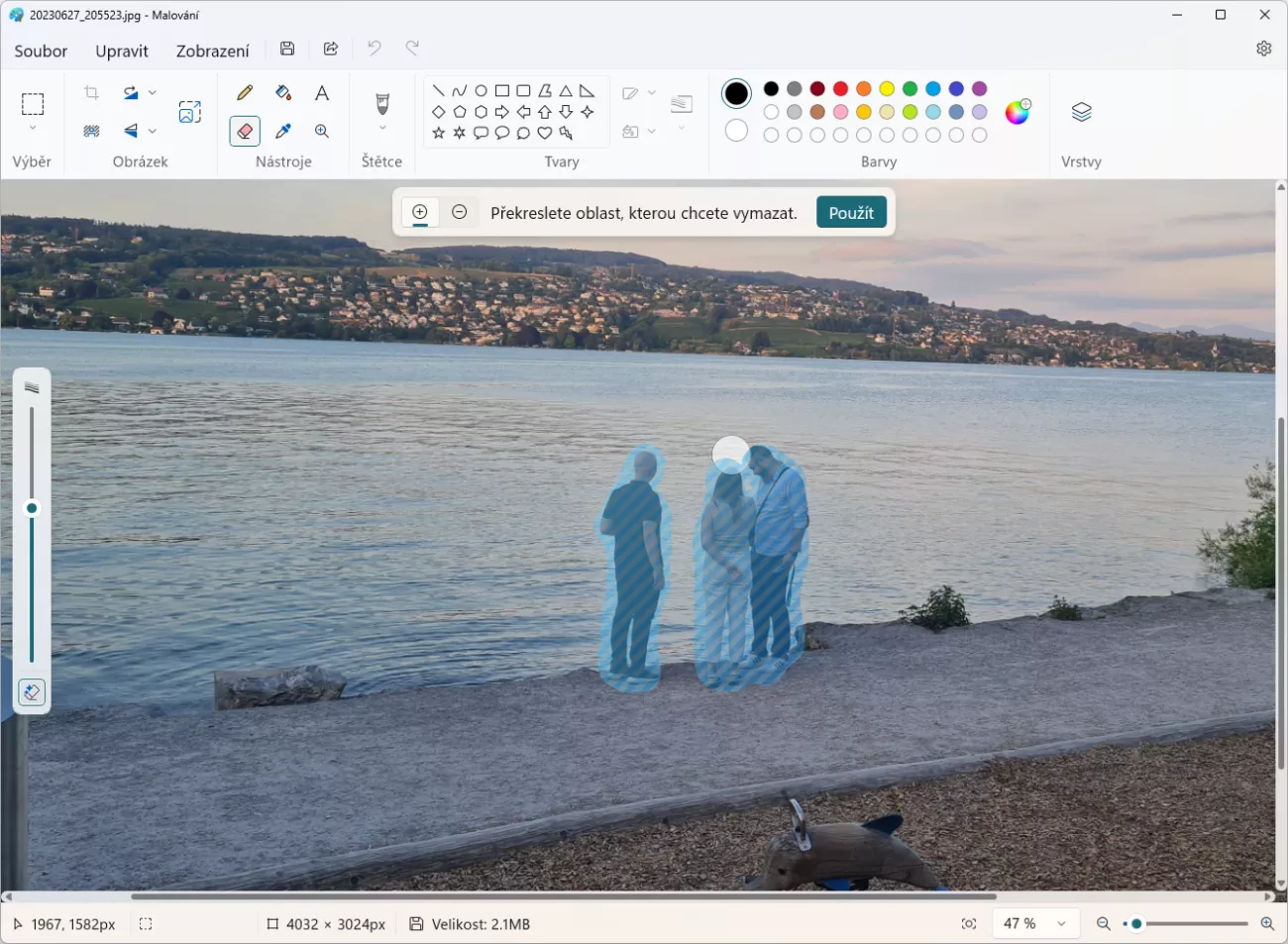Select the Text tool
Image resolution: width=1288 pixels, height=944 pixels.
322,93
